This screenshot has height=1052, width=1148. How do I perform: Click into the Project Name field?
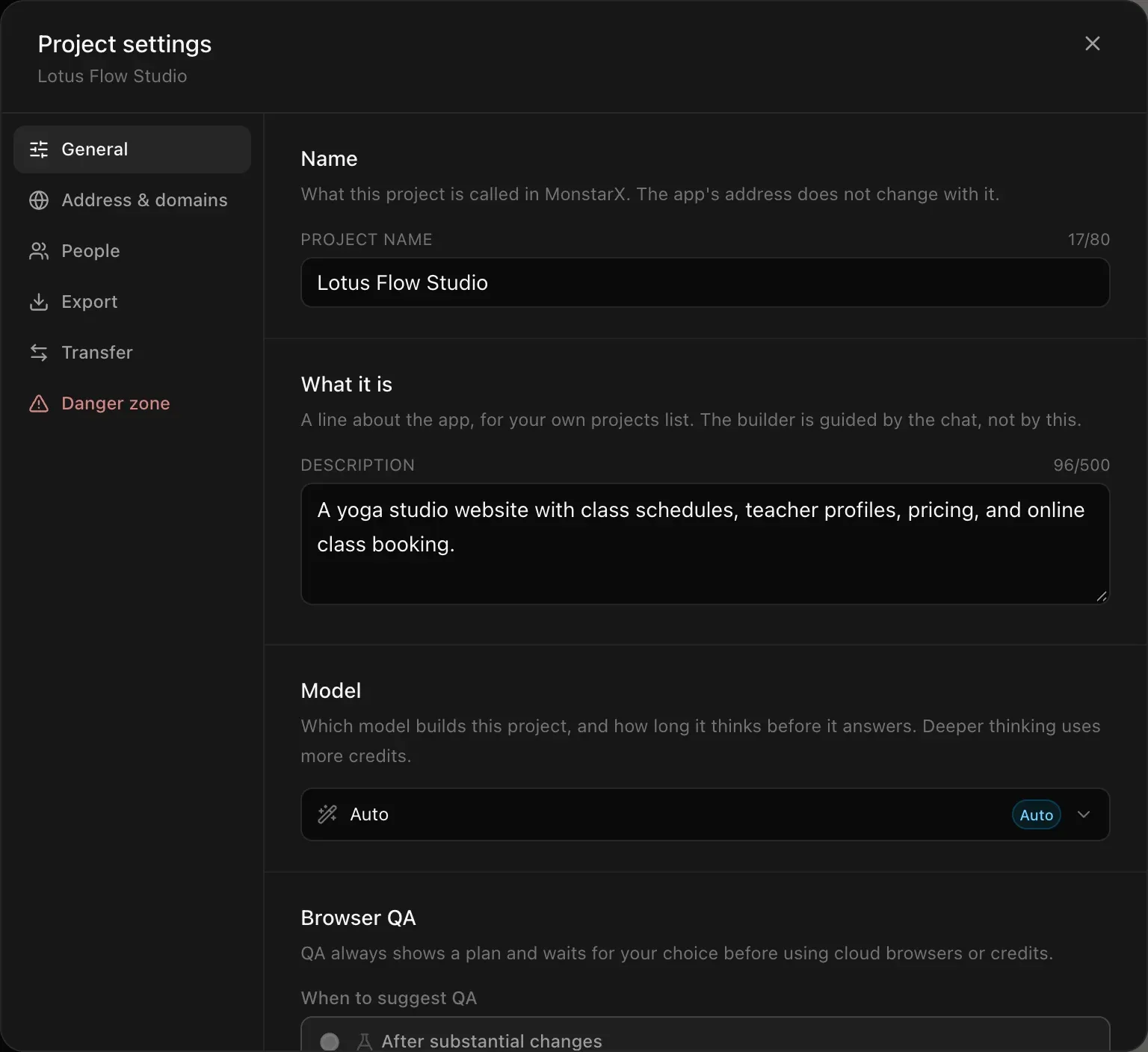(x=705, y=282)
